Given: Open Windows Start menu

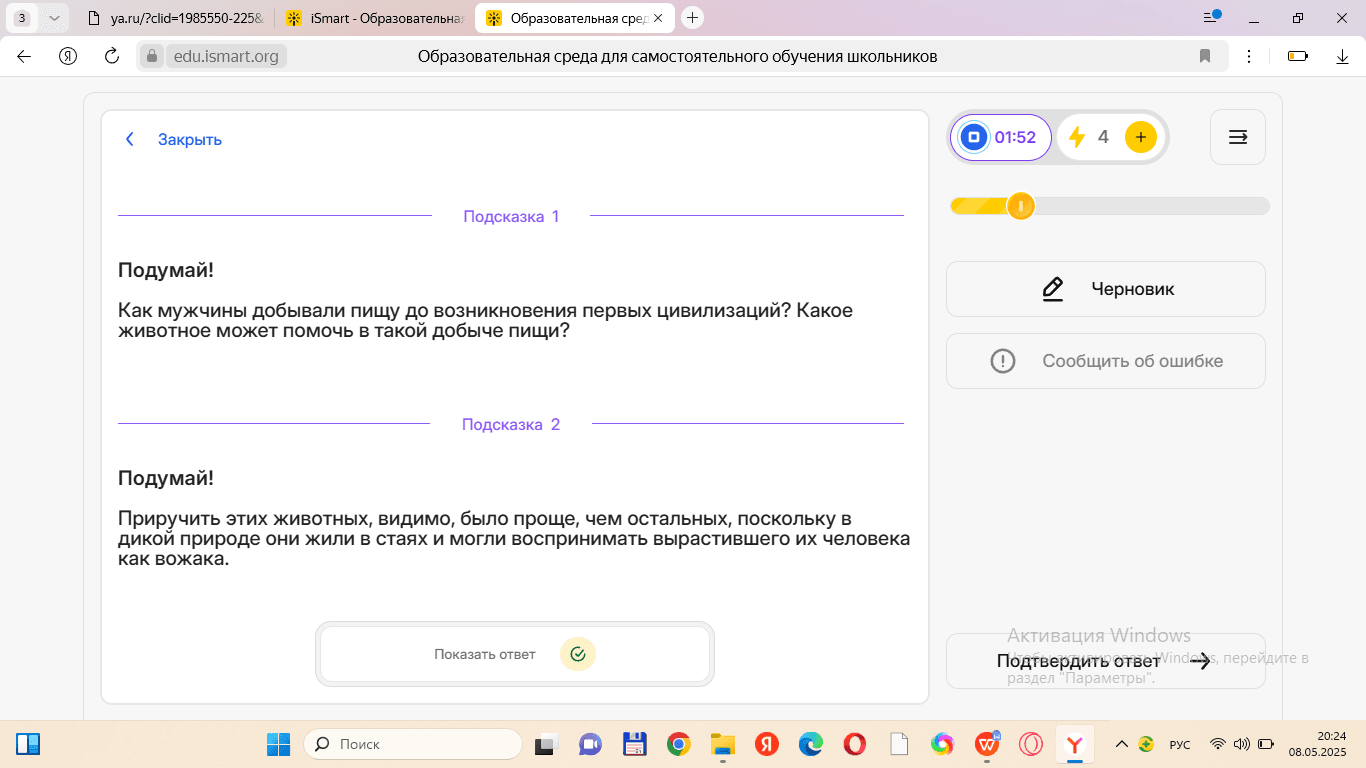Looking at the screenshot, I should pyautogui.click(x=278, y=744).
